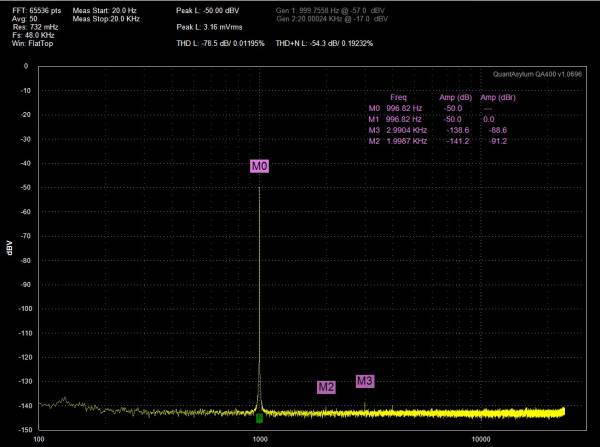Click the frequency value in the M0 table row
The image size is (600, 447).
coord(404,109)
